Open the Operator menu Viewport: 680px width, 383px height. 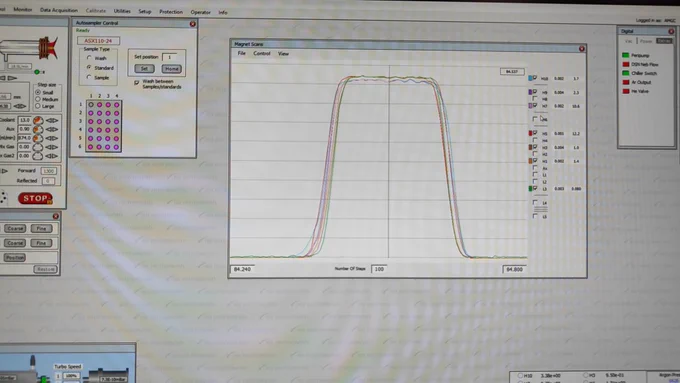tap(200, 12)
